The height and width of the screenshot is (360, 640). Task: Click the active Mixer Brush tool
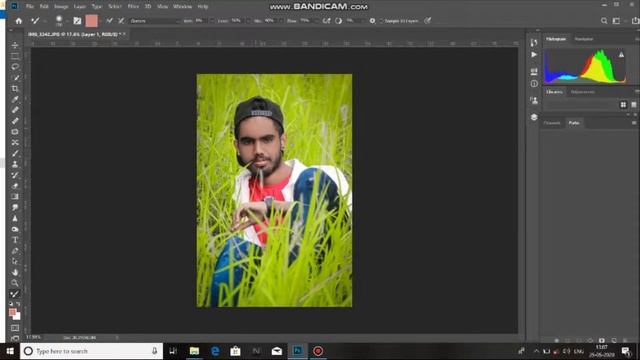tap(15, 294)
